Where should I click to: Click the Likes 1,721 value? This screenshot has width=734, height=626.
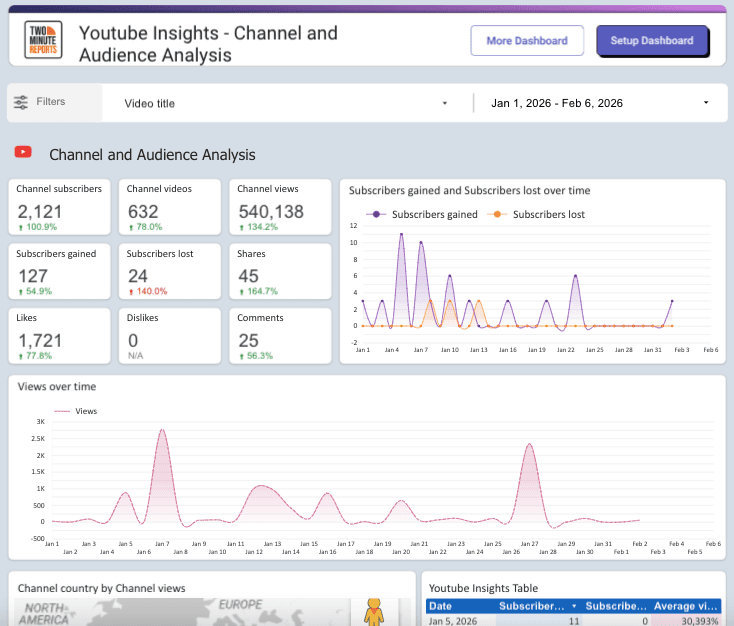click(x=40, y=340)
